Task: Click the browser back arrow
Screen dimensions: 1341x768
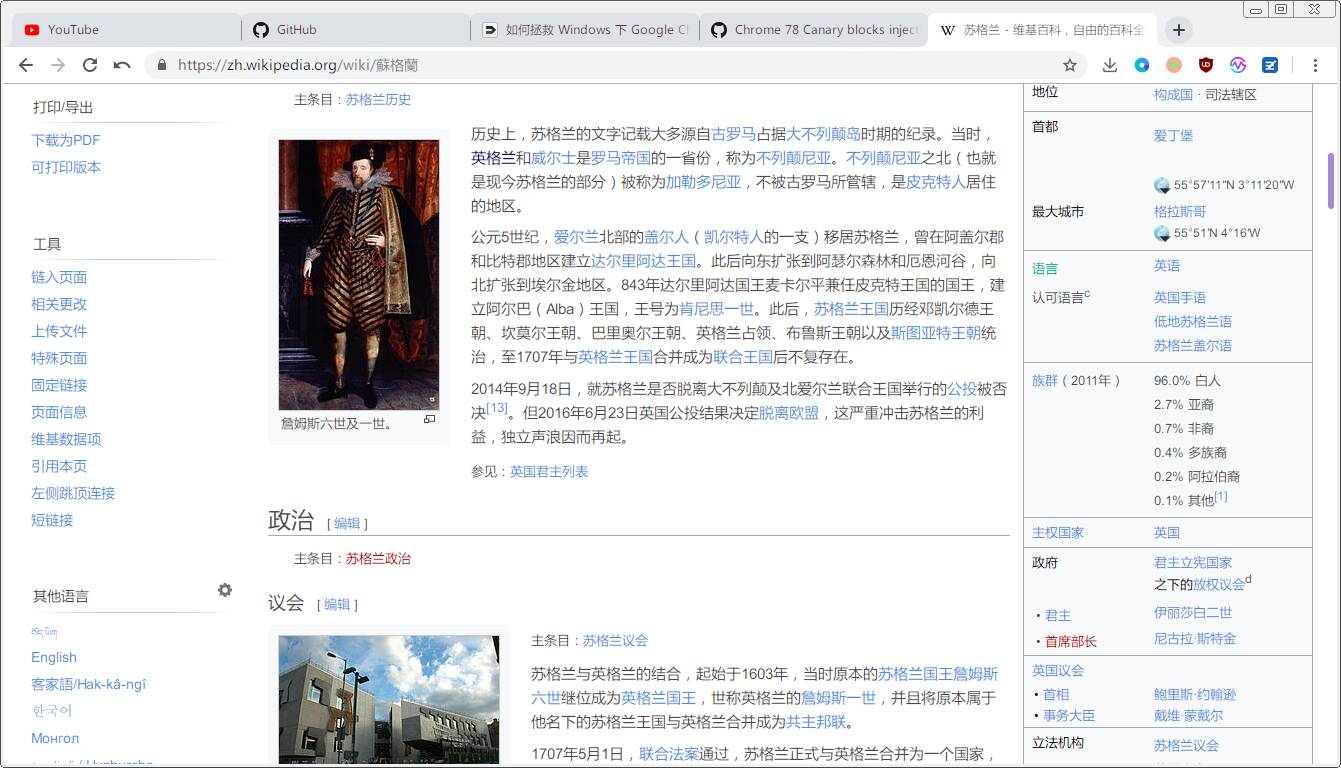Action: [x=26, y=65]
